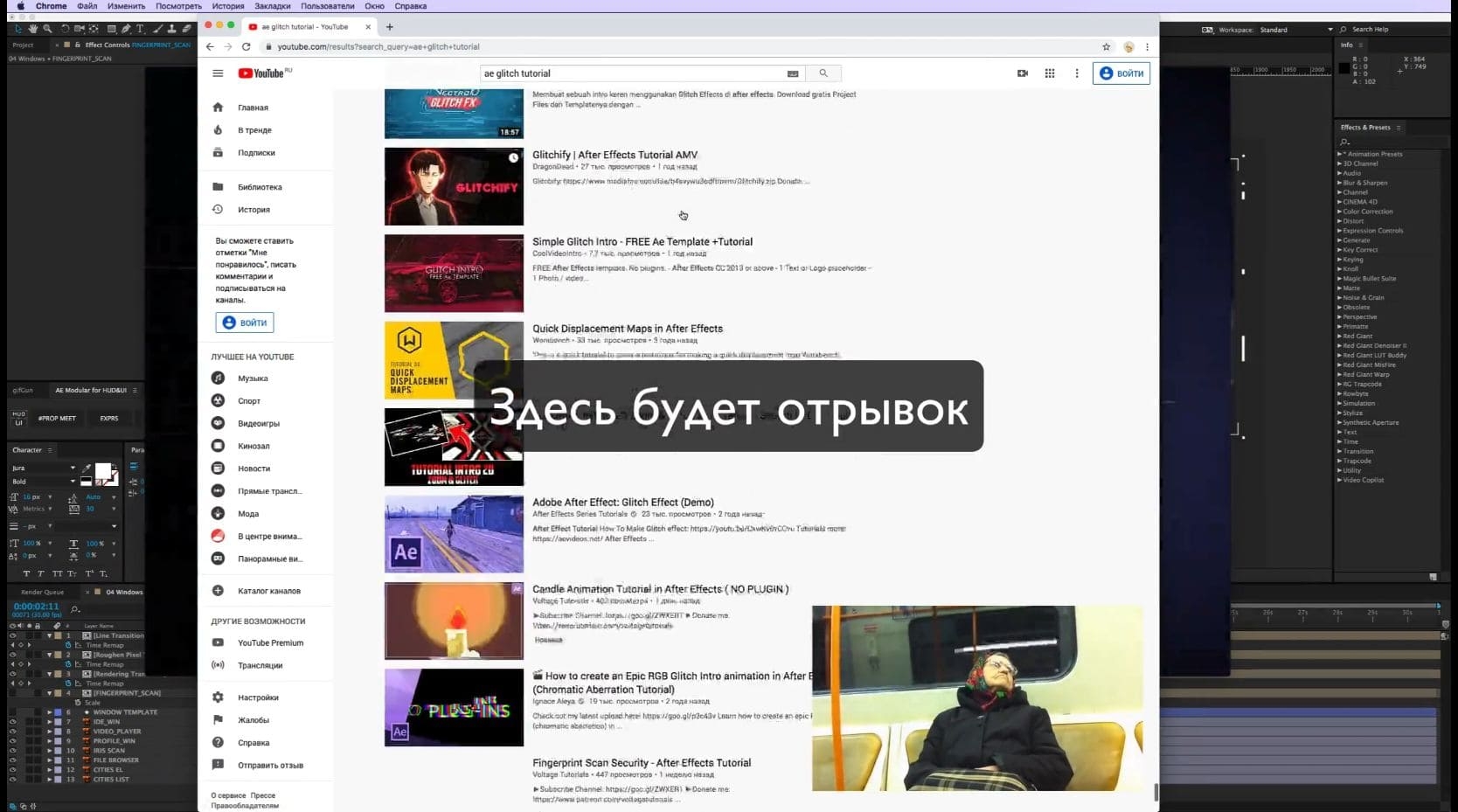Open the Trending section in the YouTube sidebar

point(254,130)
